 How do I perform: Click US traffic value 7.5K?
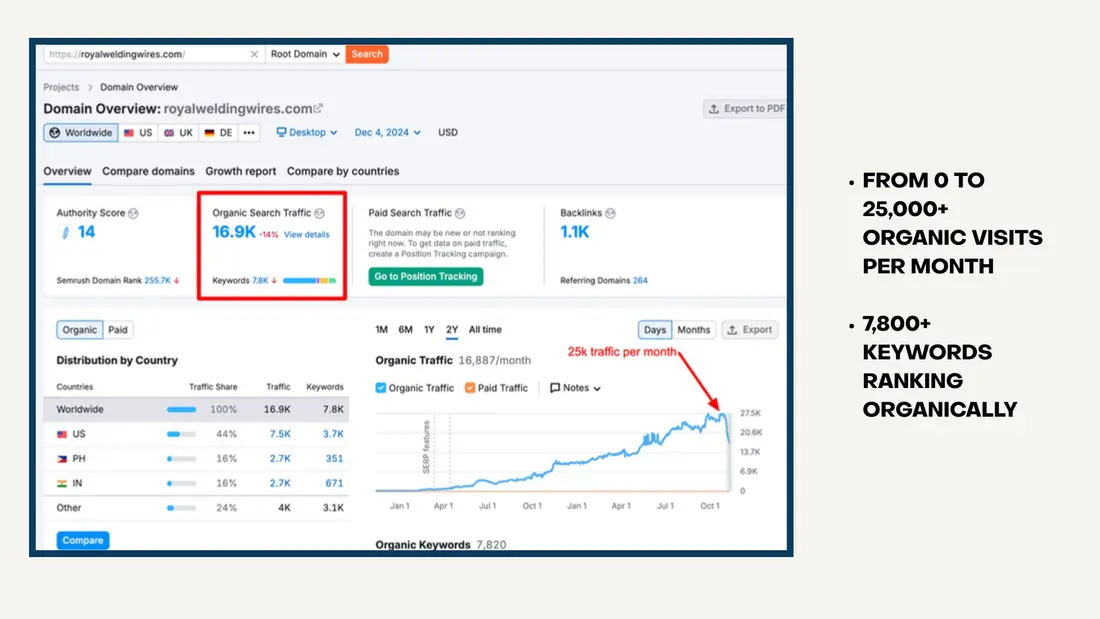coord(280,434)
